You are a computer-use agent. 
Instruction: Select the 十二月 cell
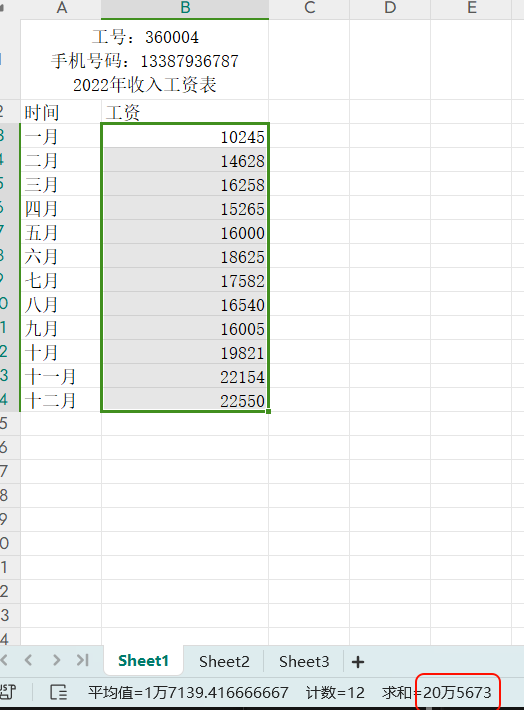[61, 400]
